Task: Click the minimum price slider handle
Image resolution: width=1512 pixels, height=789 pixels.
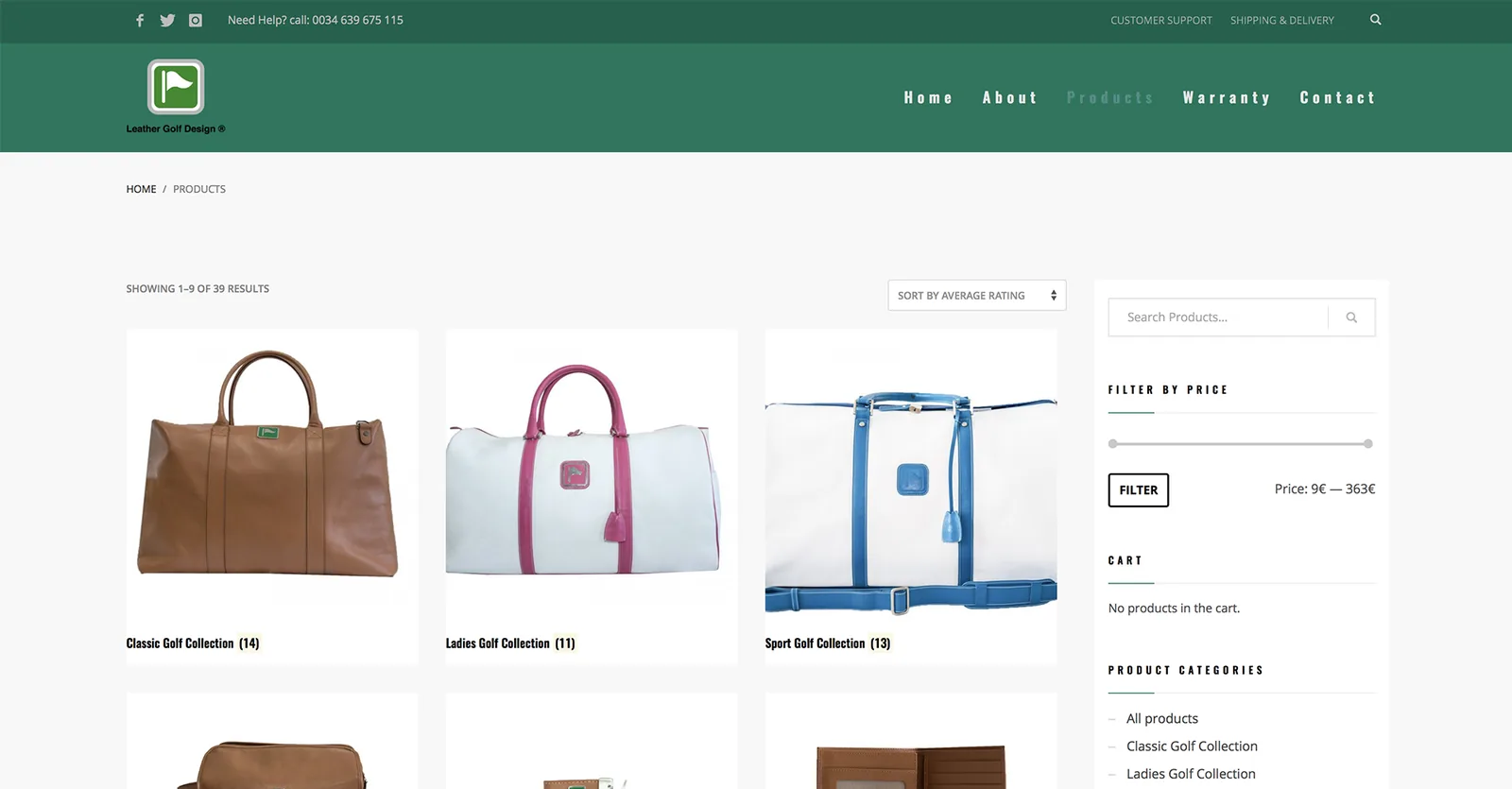Action: tap(1113, 443)
